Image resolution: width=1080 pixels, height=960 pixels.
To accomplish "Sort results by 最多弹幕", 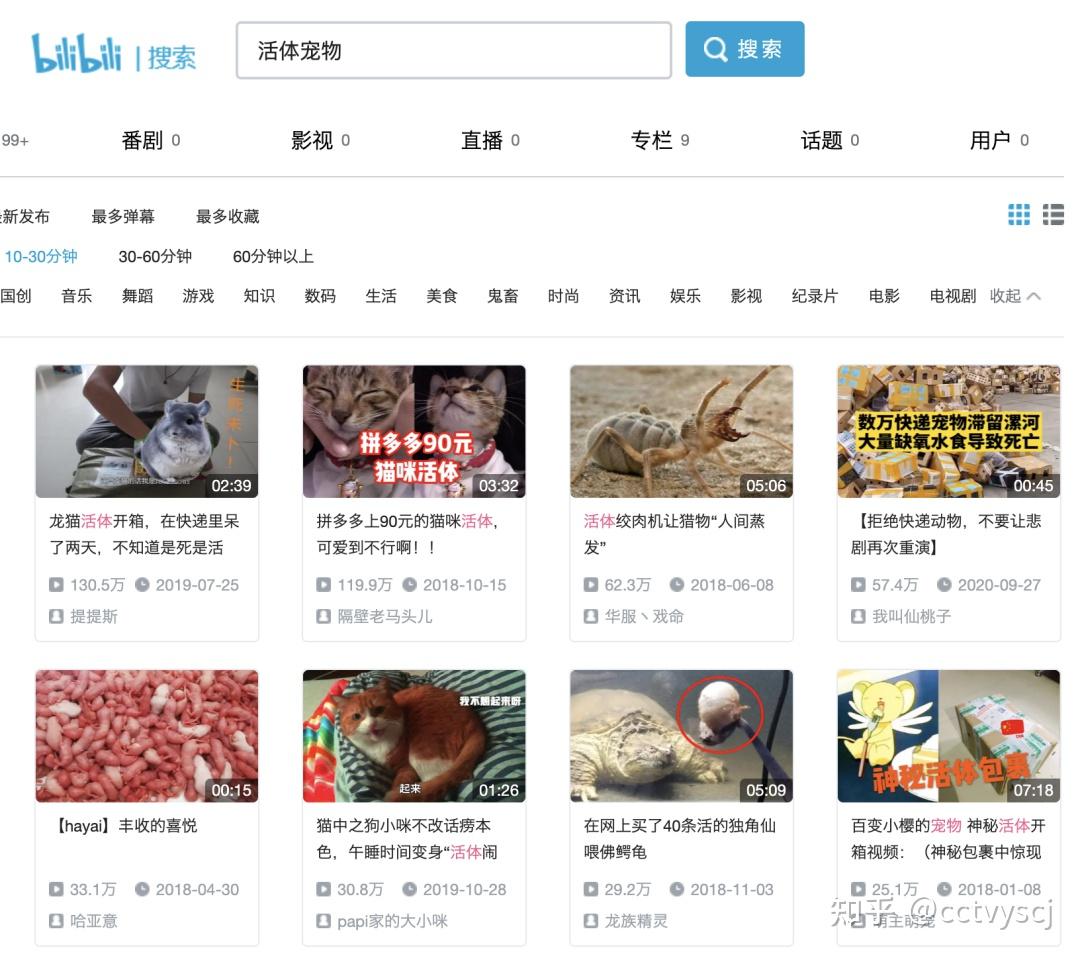I will [123, 216].
